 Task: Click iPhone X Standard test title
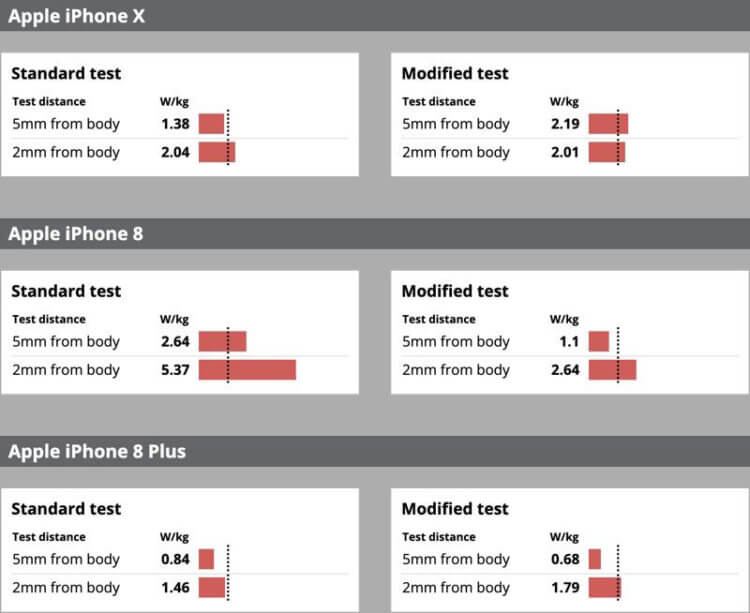click(x=66, y=74)
